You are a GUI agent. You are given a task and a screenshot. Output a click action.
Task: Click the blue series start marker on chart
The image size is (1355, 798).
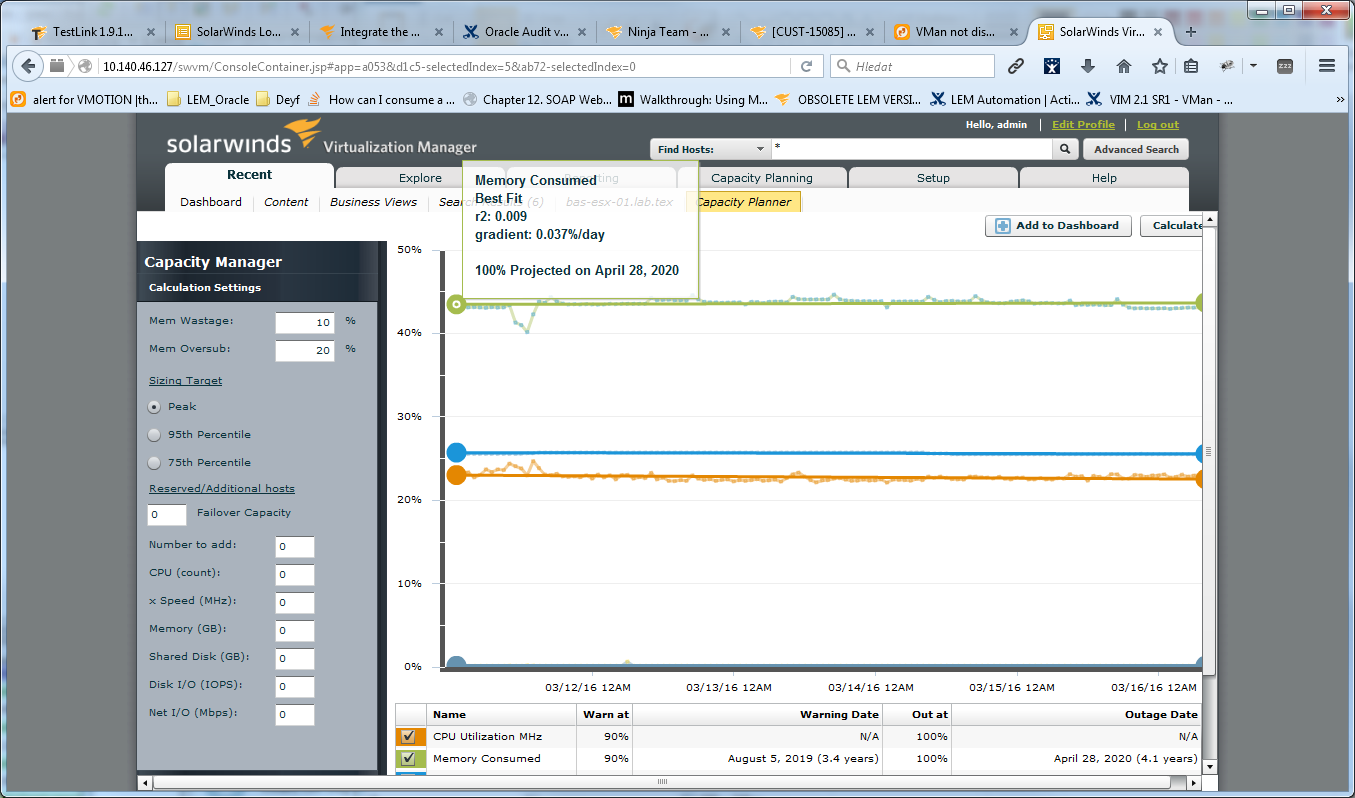(x=456, y=453)
